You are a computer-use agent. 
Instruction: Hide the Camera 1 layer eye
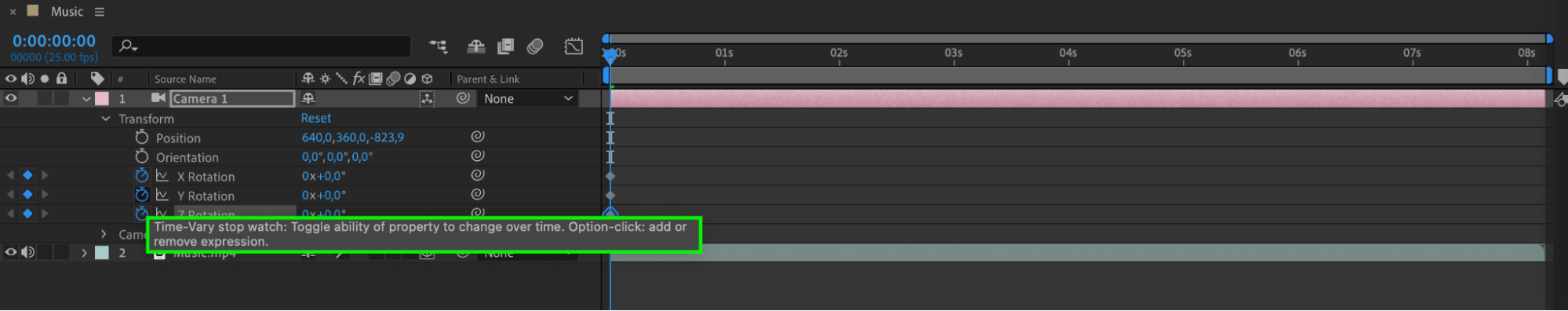click(11, 98)
